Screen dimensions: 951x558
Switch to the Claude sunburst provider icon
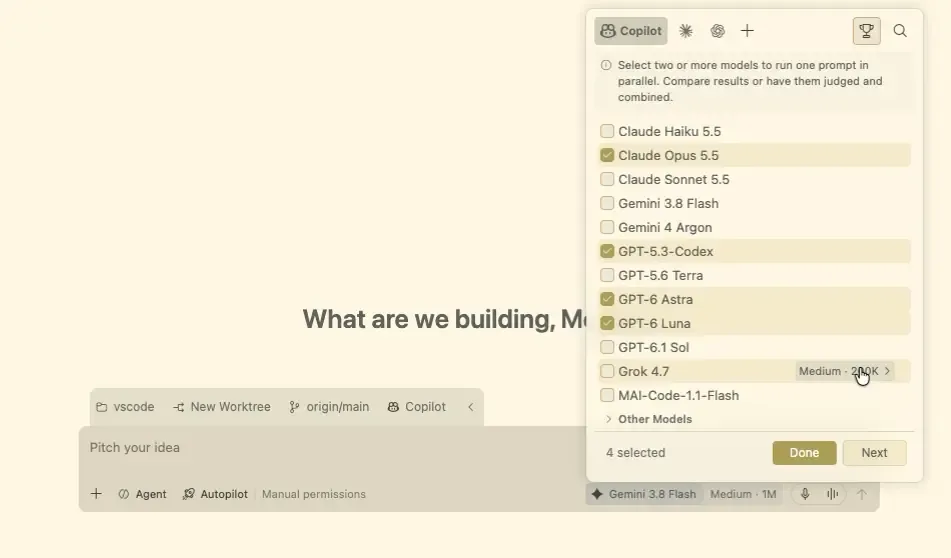[x=686, y=31]
